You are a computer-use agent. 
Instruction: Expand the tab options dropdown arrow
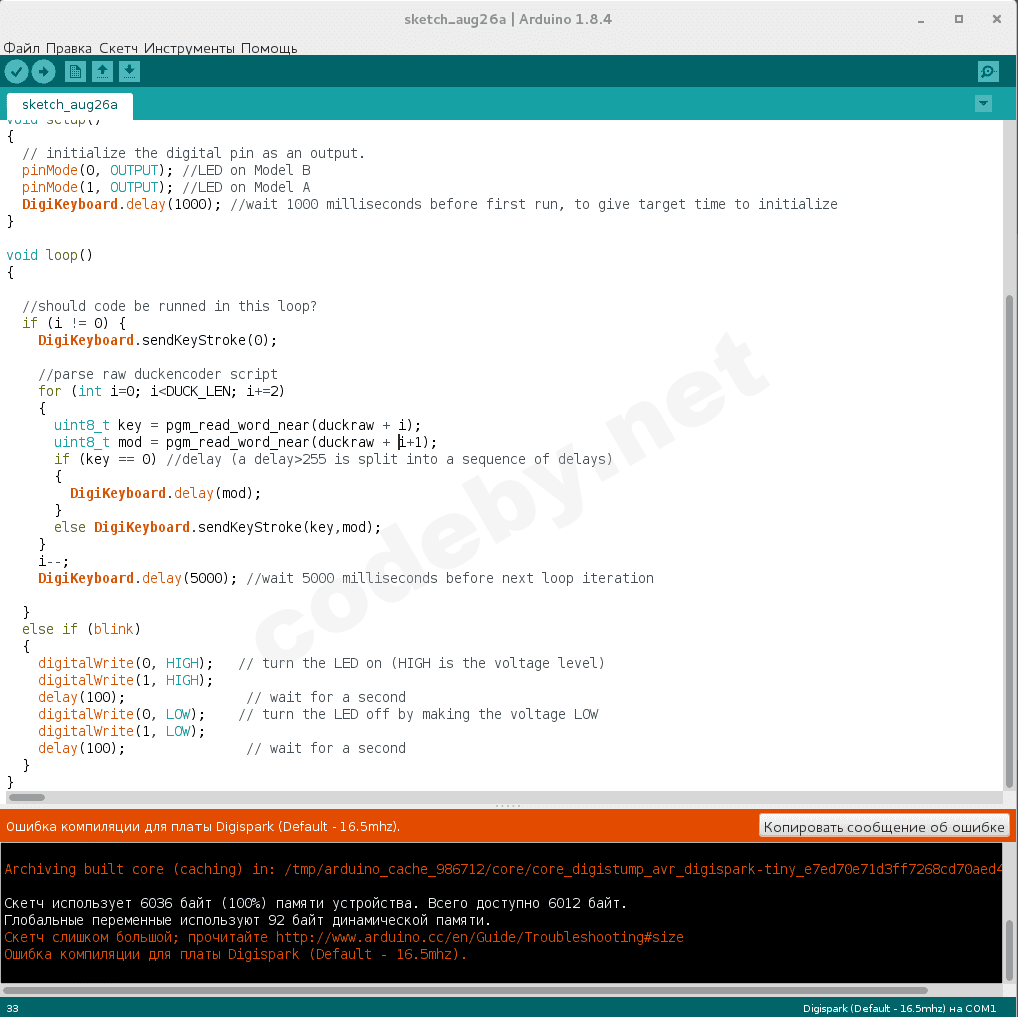pos(984,103)
